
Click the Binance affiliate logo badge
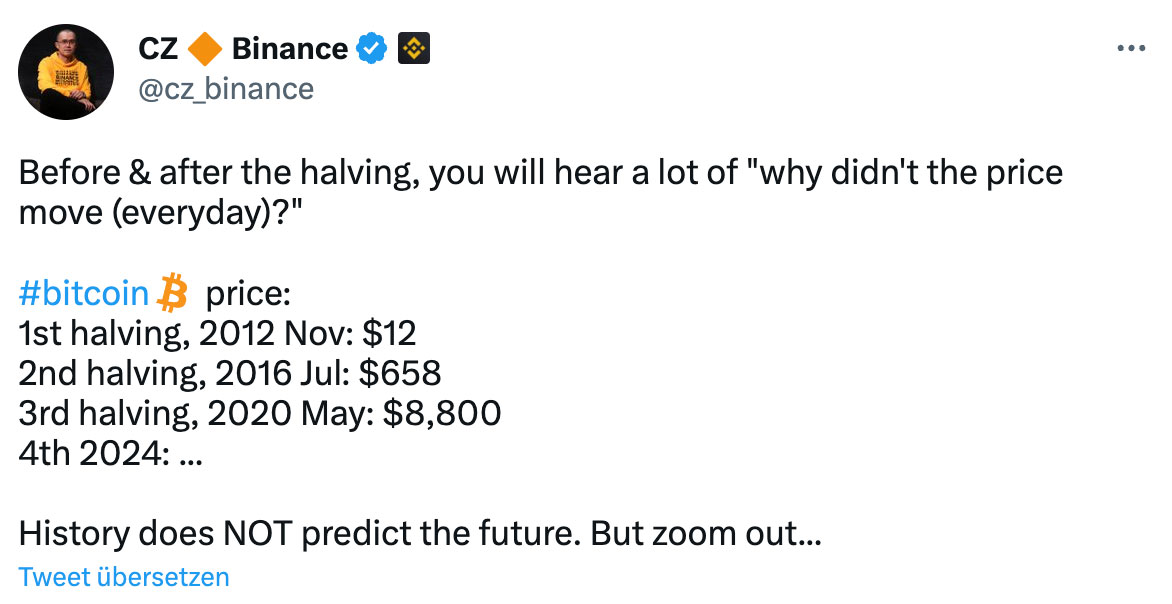pos(413,49)
